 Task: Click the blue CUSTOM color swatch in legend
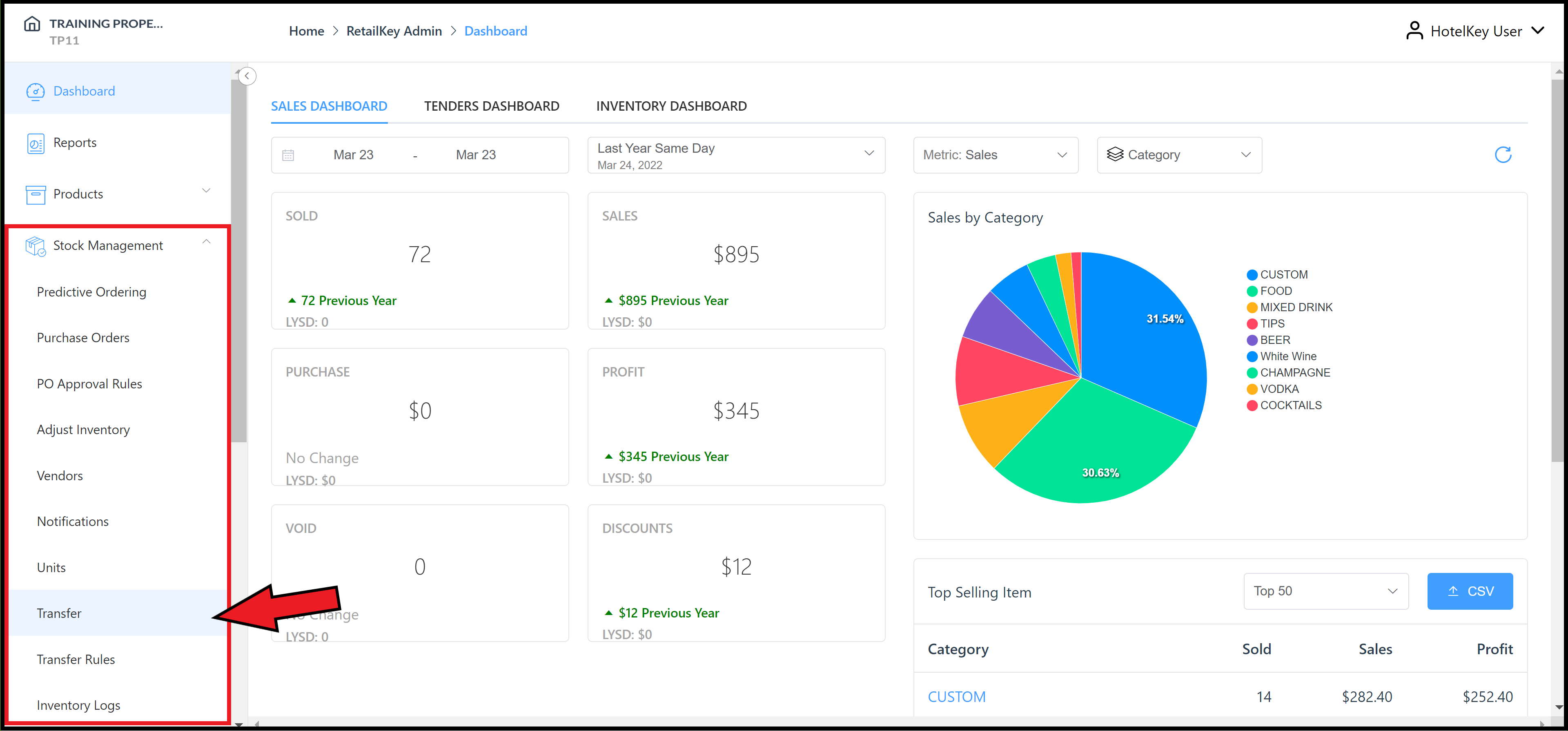tap(1252, 274)
